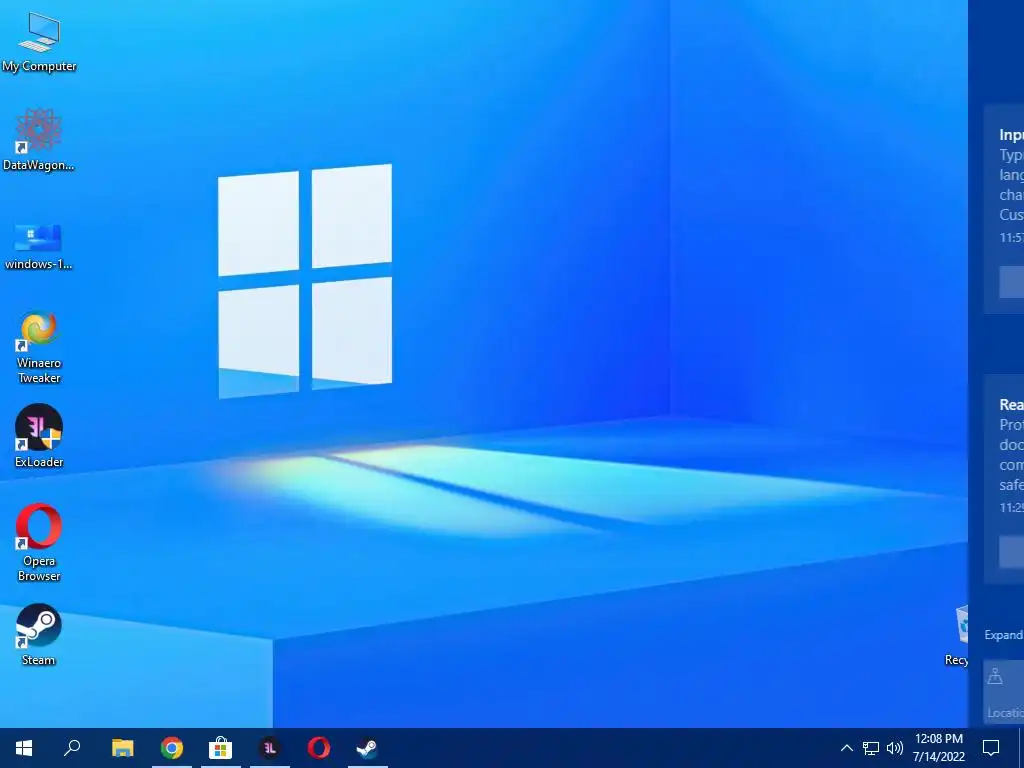This screenshot has height=768, width=1024.
Task: Open the volume speaker tray icon
Action: [895, 748]
